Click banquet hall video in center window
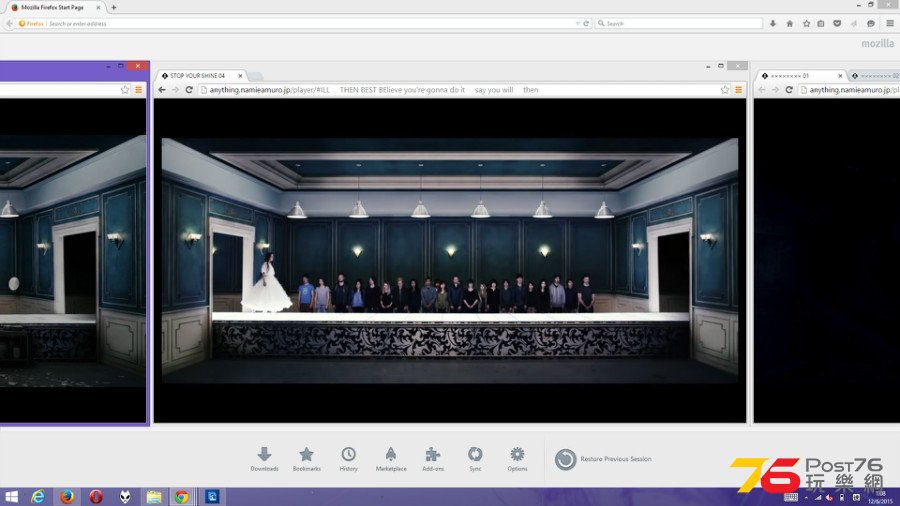Viewport: 900px width, 506px height. point(450,260)
